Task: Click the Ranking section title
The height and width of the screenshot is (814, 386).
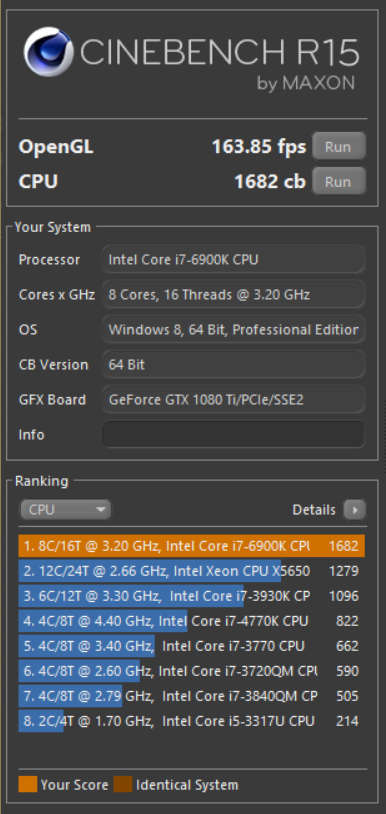Action: 42,481
